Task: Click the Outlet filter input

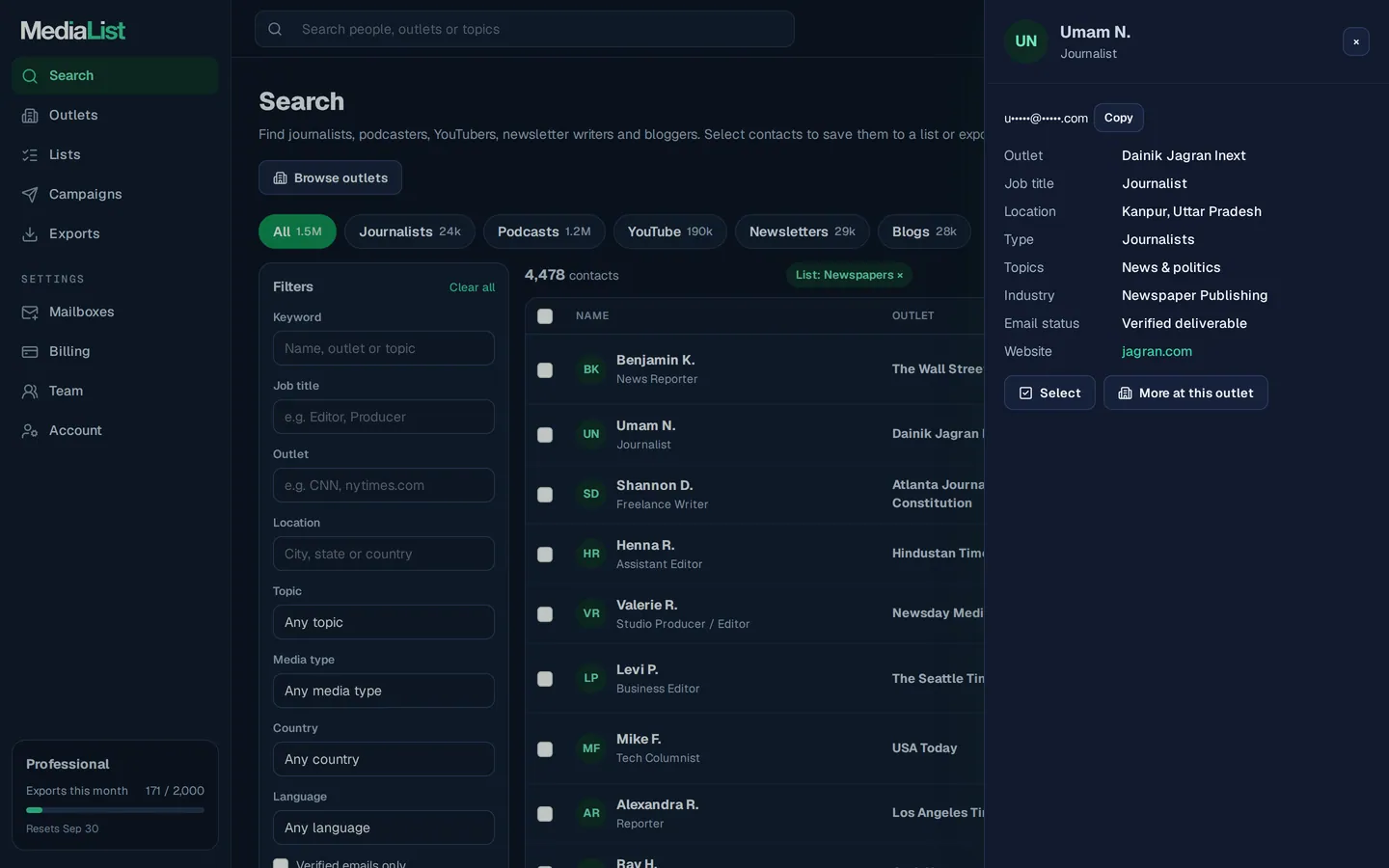Action: point(384,485)
